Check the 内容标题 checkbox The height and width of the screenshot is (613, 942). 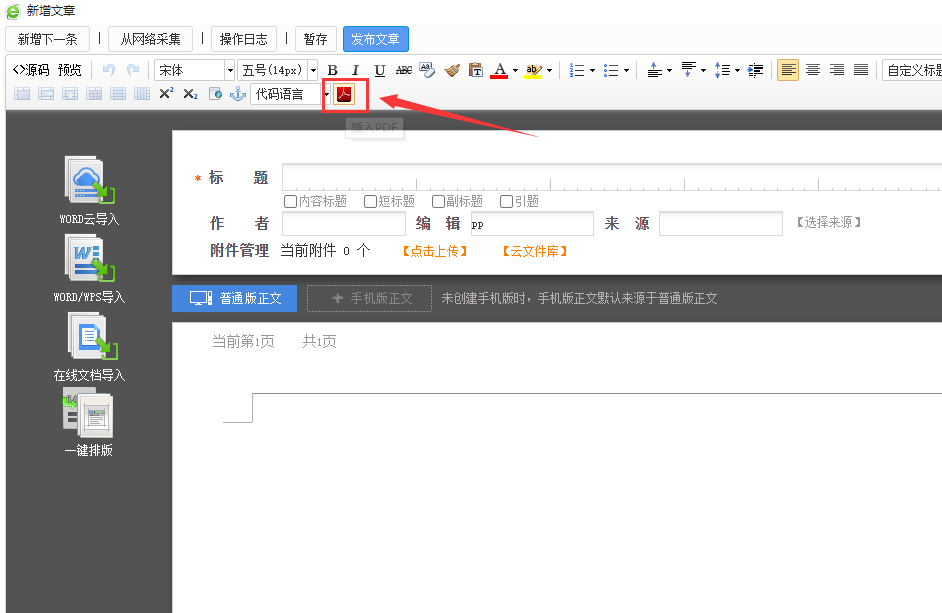(291, 201)
